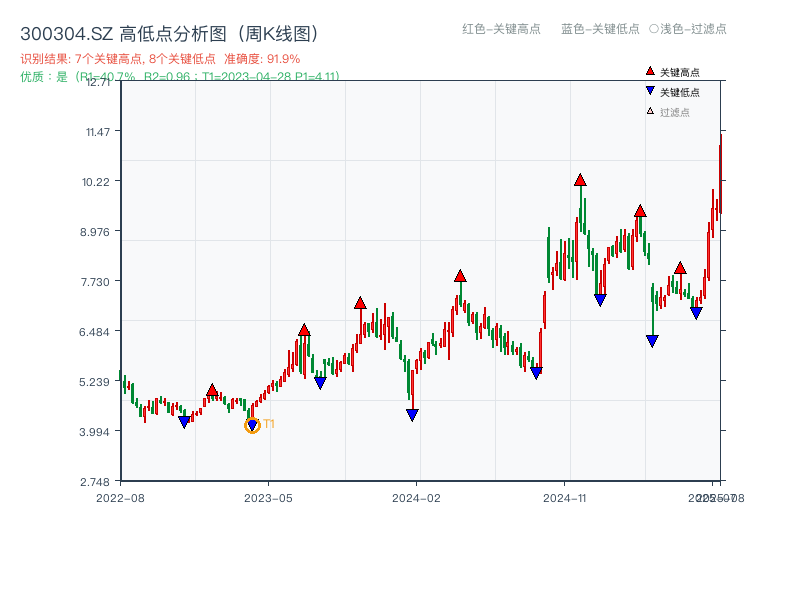Select the red high marker near 9.5 in early 2025
The width and height of the screenshot is (800, 600).
pyautogui.click(x=640, y=211)
